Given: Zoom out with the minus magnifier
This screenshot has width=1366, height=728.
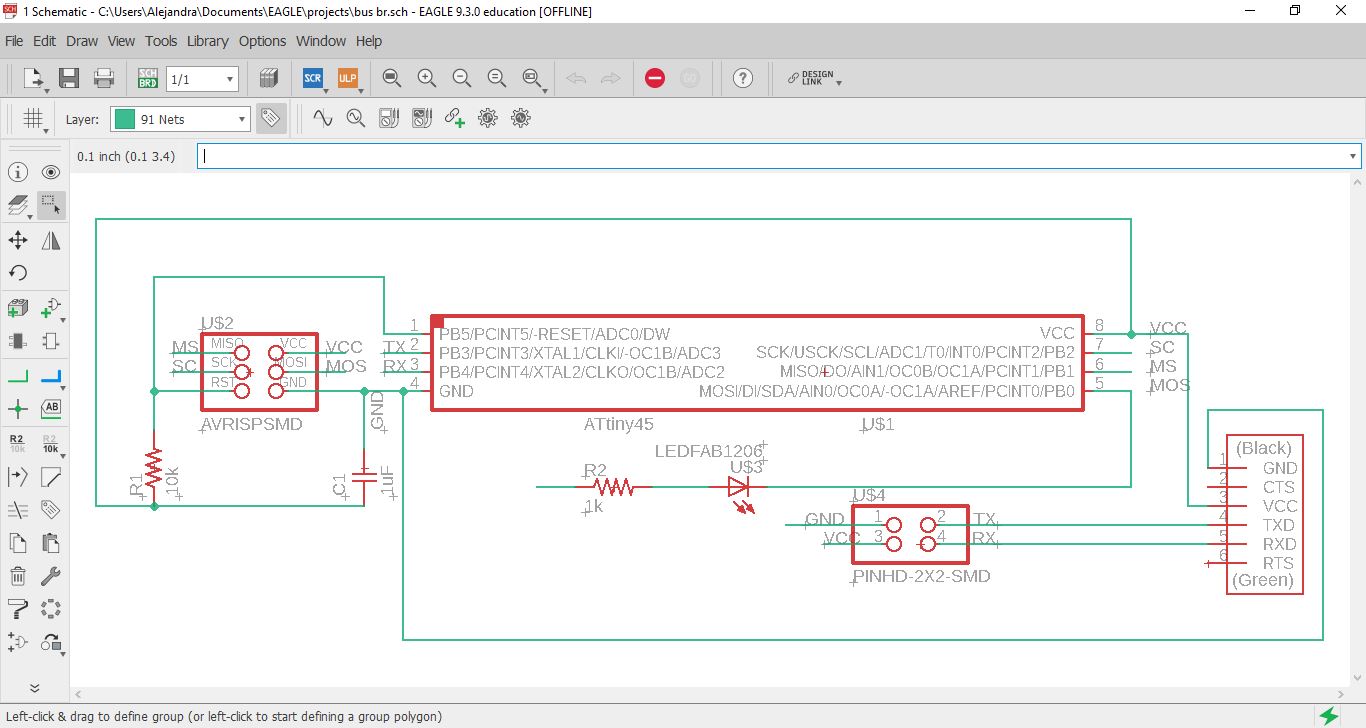Looking at the screenshot, I should [x=461, y=78].
